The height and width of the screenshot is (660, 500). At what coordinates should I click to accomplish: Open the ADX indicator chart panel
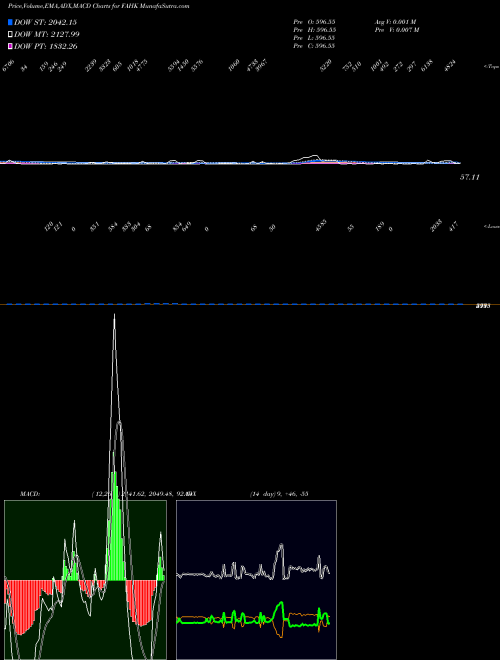click(256, 580)
